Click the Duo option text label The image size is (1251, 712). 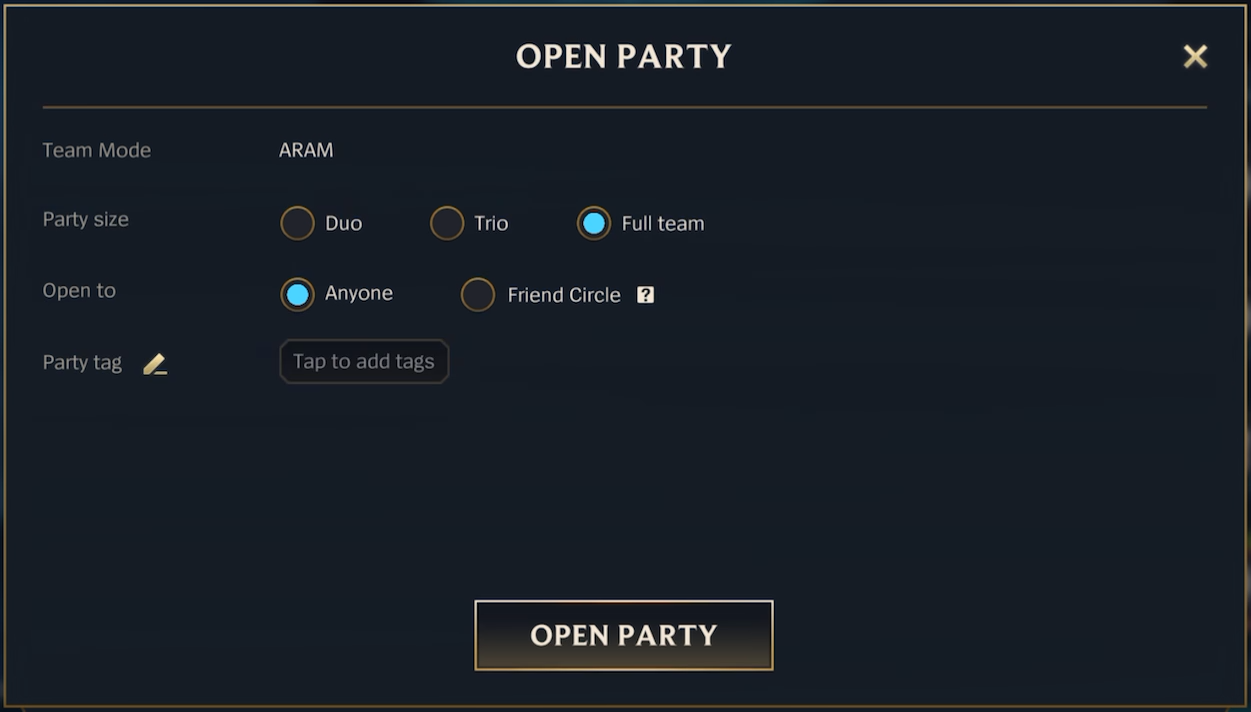click(343, 224)
